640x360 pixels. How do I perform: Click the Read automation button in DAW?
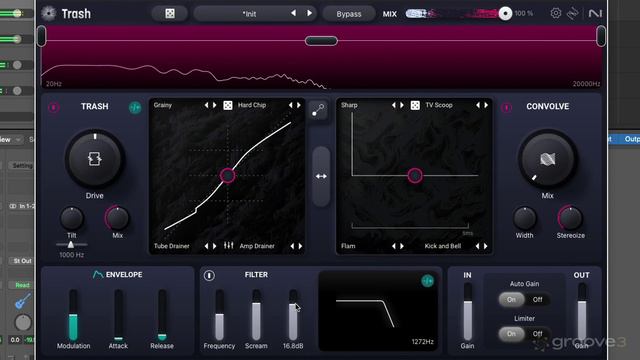[22, 285]
